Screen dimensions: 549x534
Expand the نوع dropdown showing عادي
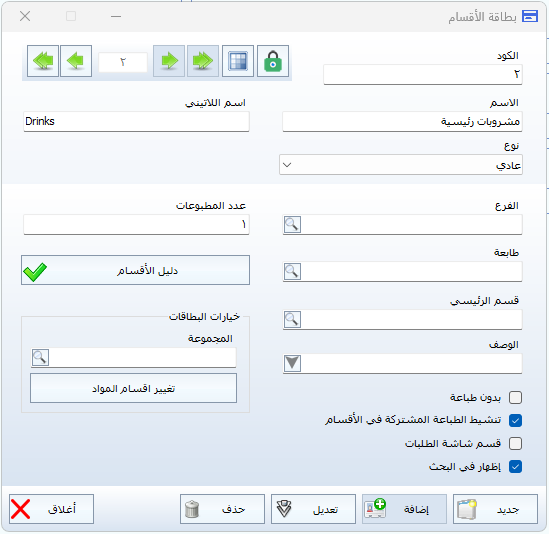click(x=401, y=165)
